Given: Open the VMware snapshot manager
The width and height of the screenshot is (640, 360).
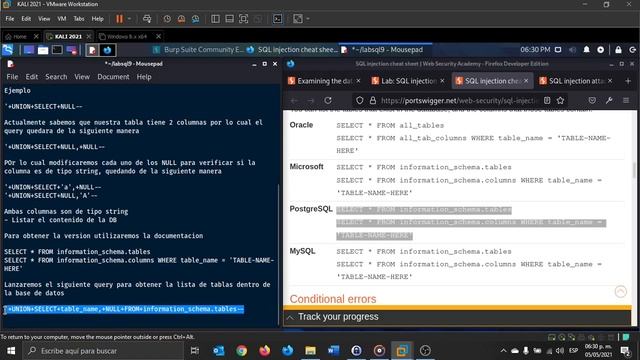Looking at the screenshot, I should coord(196,19).
